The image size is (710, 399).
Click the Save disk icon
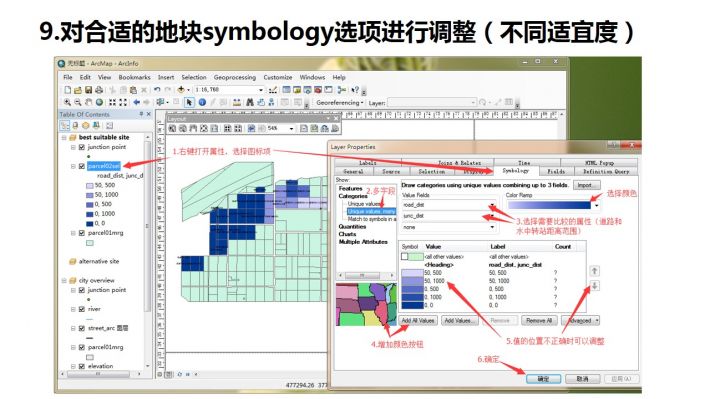pyautogui.click(x=89, y=90)
